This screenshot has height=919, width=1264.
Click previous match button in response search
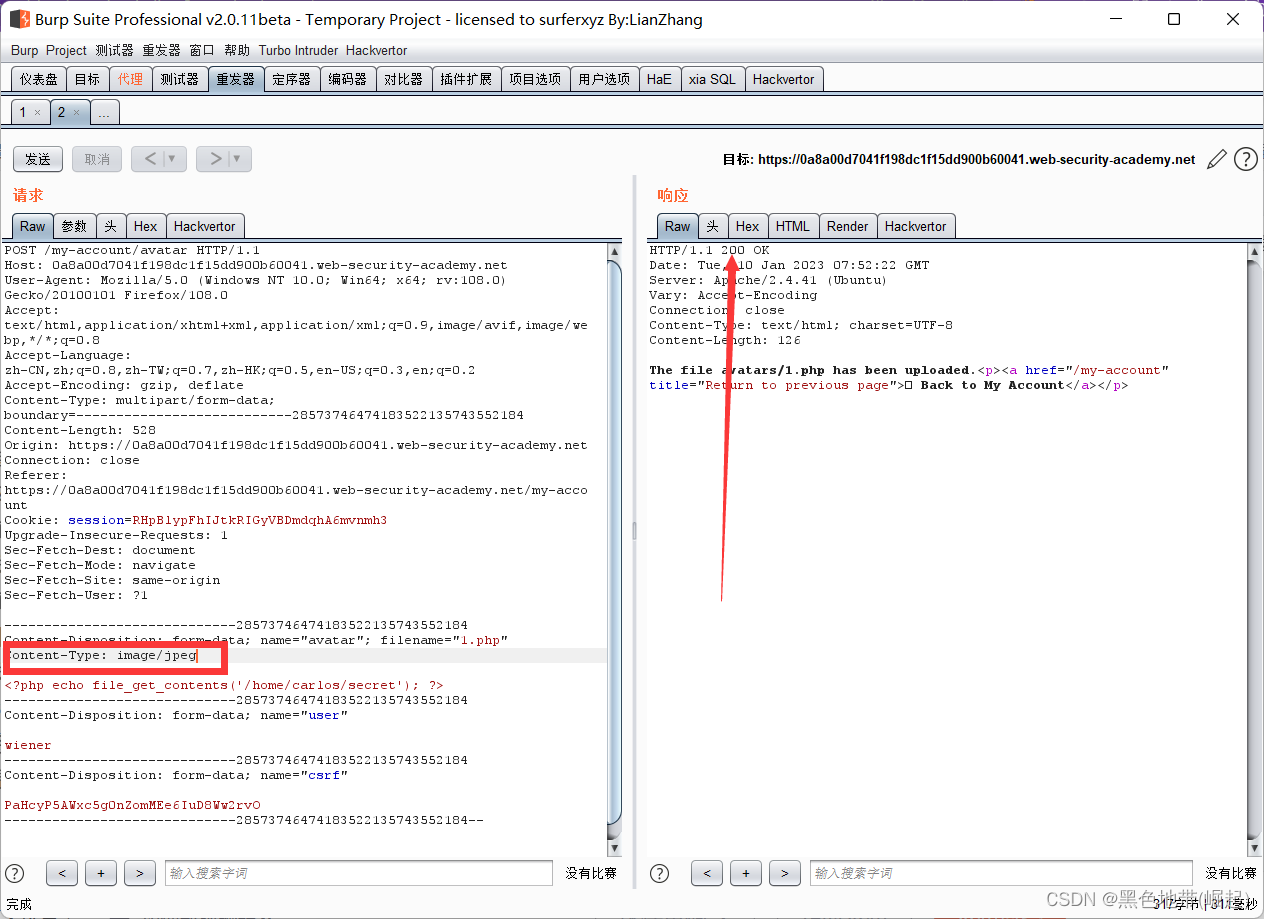tap(707, 873)
